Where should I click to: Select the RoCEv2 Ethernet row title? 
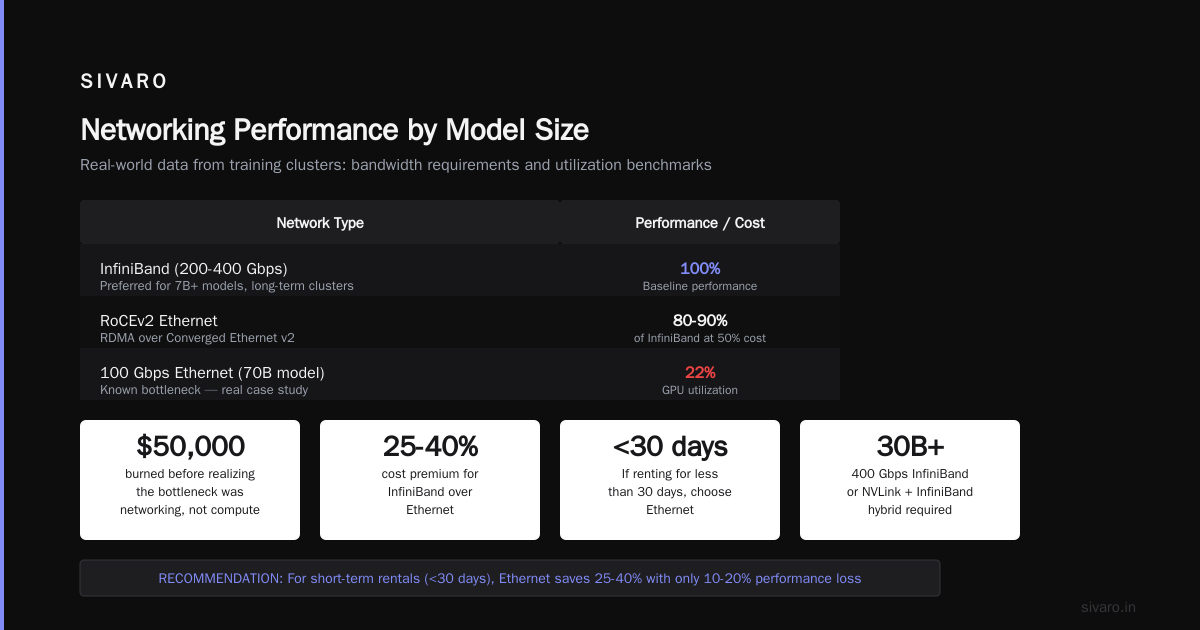coord(159,321)
